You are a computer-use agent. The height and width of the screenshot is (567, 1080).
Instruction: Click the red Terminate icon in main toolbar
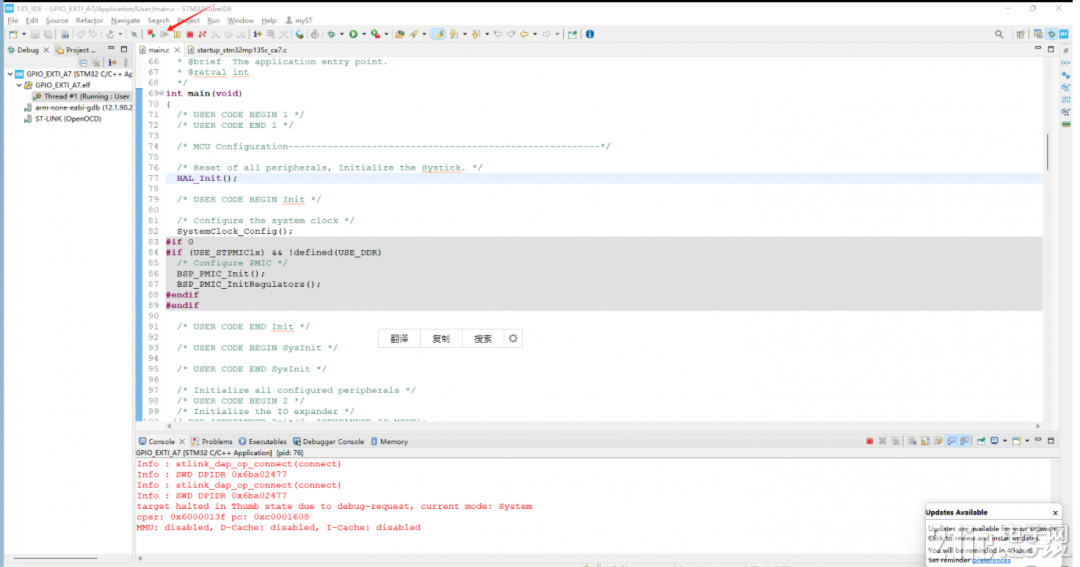pos(189,34)
